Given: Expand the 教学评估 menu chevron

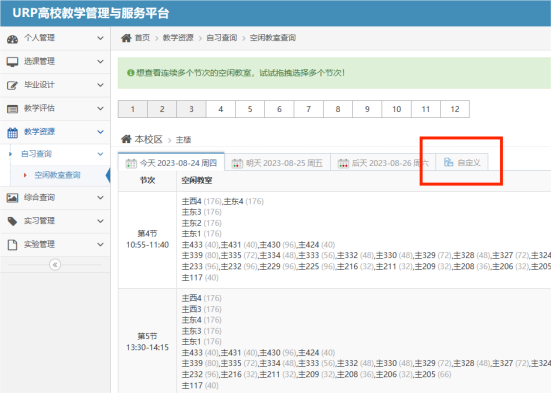Looking at the screenshot, I should pyautogui.click(x=100, y=108).
